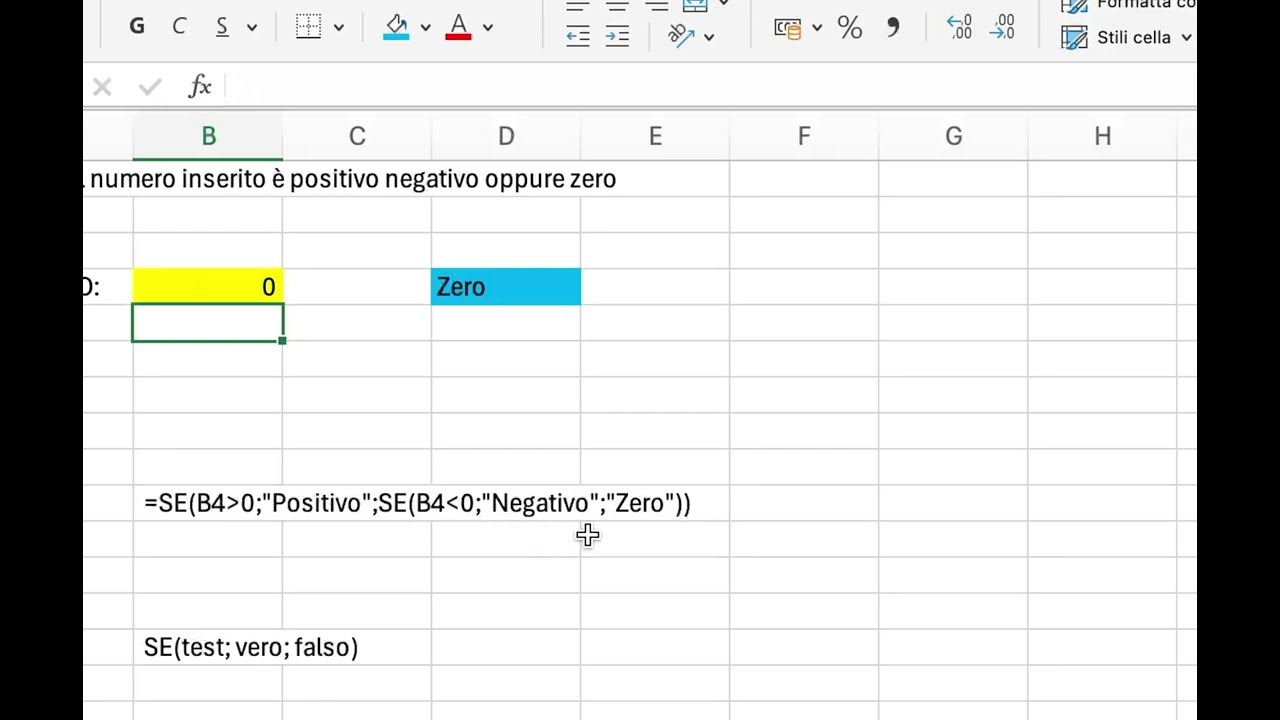
Task: Open font color dropdown arrow
Action: (x=488, y=28)
